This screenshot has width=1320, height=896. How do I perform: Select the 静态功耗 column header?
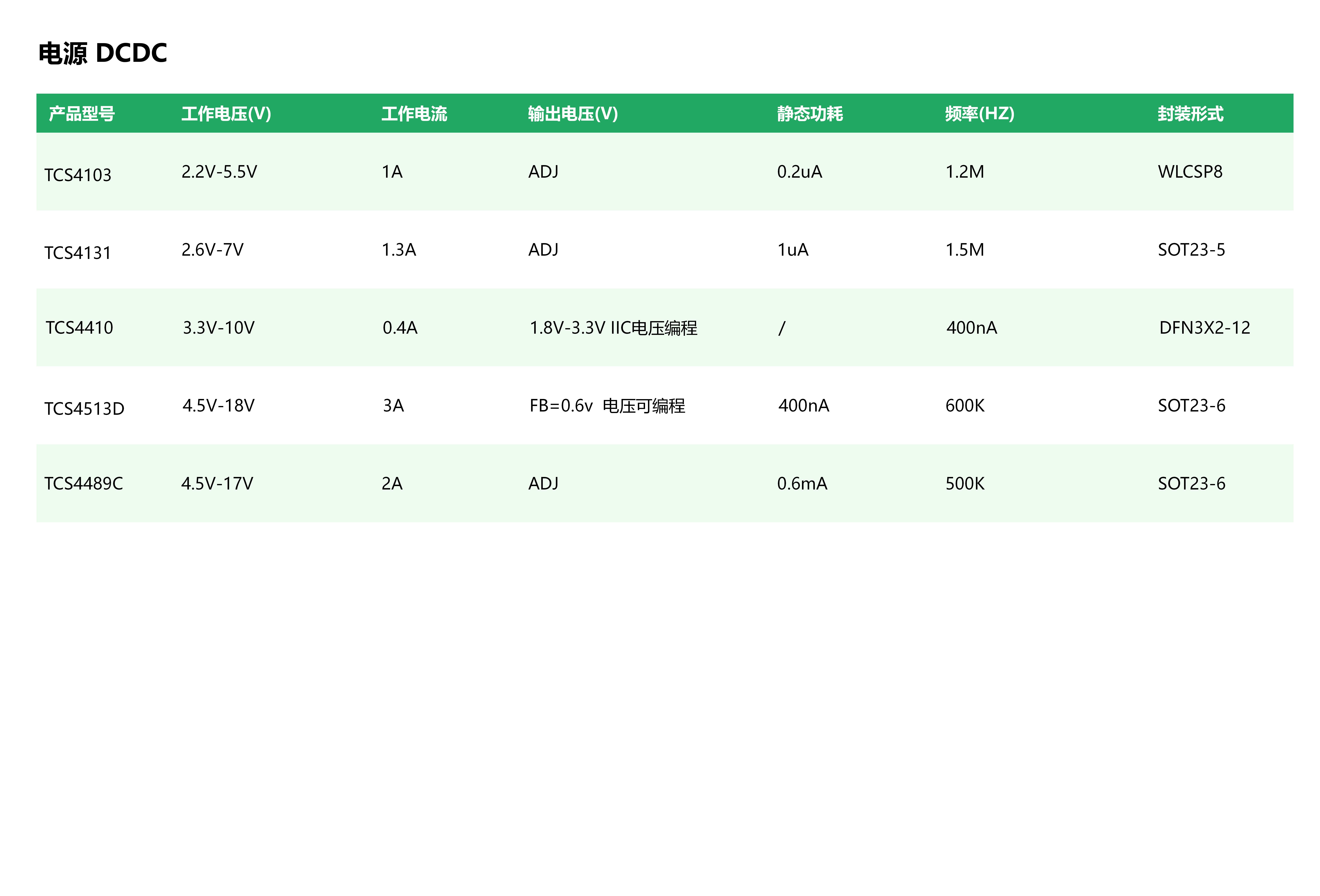tap(810, 114)
